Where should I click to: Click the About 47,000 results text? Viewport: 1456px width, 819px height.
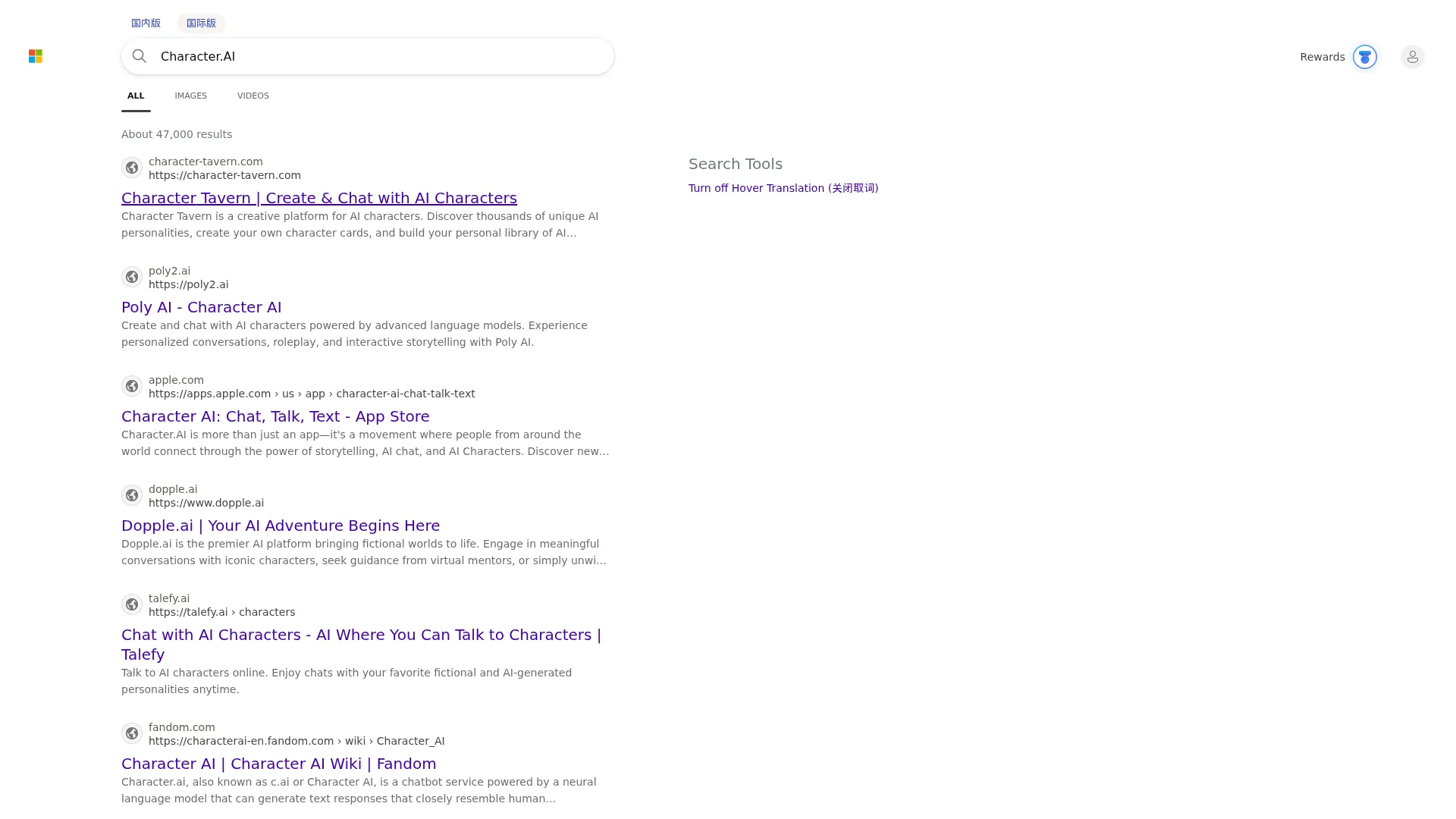pyautogui.click(x=177, y=134)
